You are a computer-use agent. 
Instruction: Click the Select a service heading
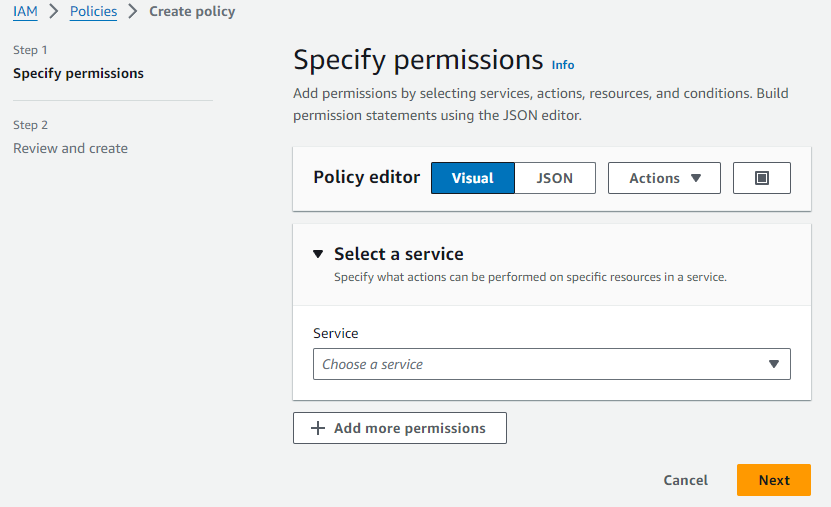(398, 254)
